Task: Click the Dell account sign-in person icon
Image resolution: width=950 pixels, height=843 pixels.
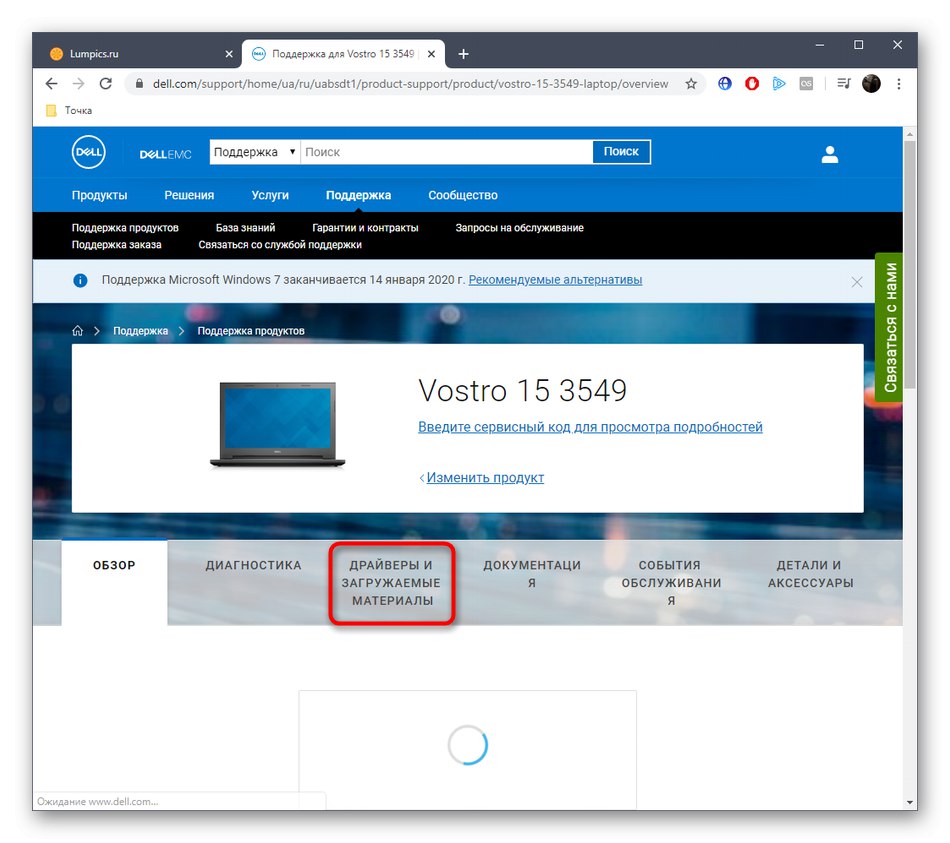Action: coord(829,154)
